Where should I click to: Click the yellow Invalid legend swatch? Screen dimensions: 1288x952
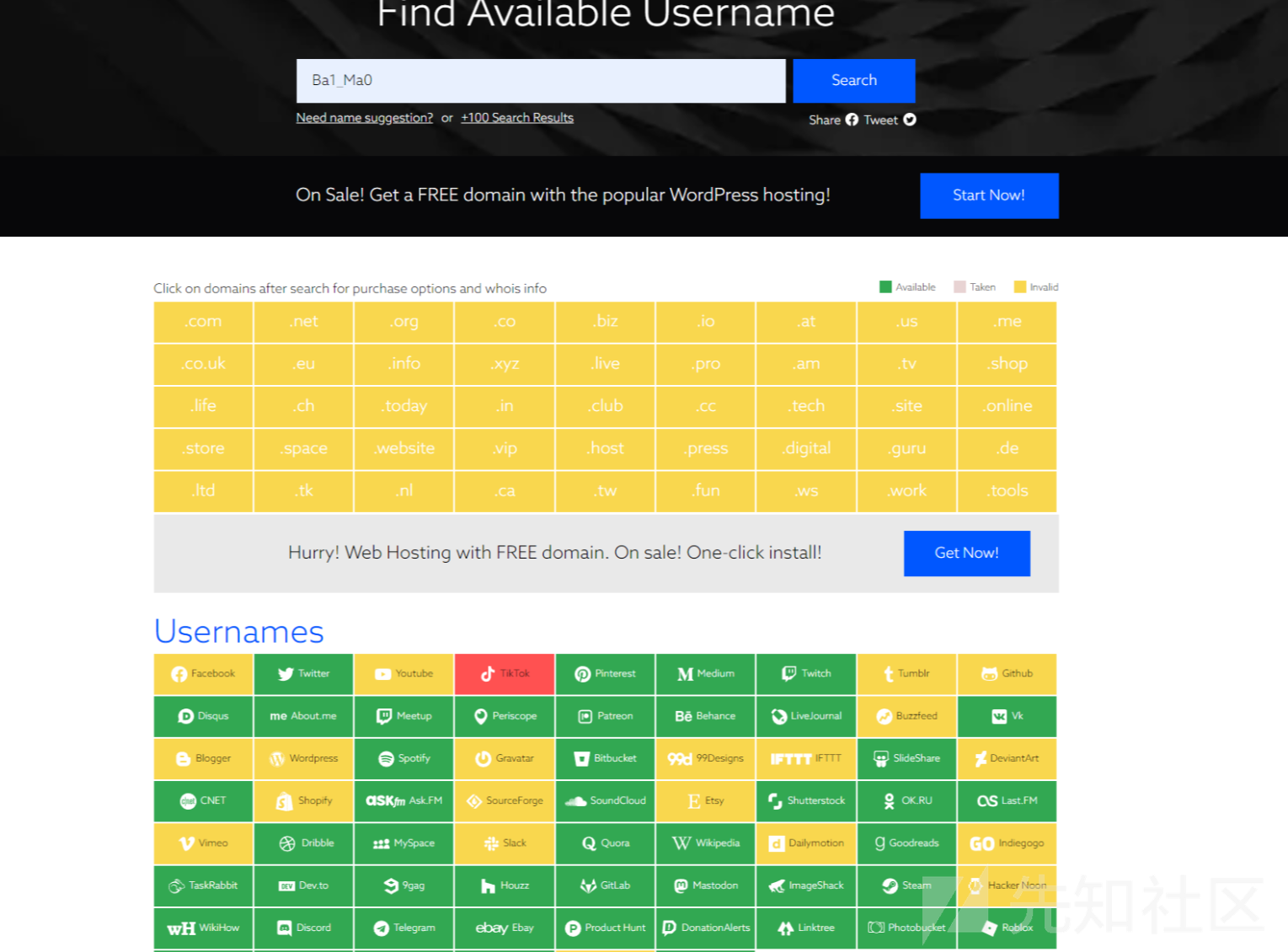[1020, 286]
